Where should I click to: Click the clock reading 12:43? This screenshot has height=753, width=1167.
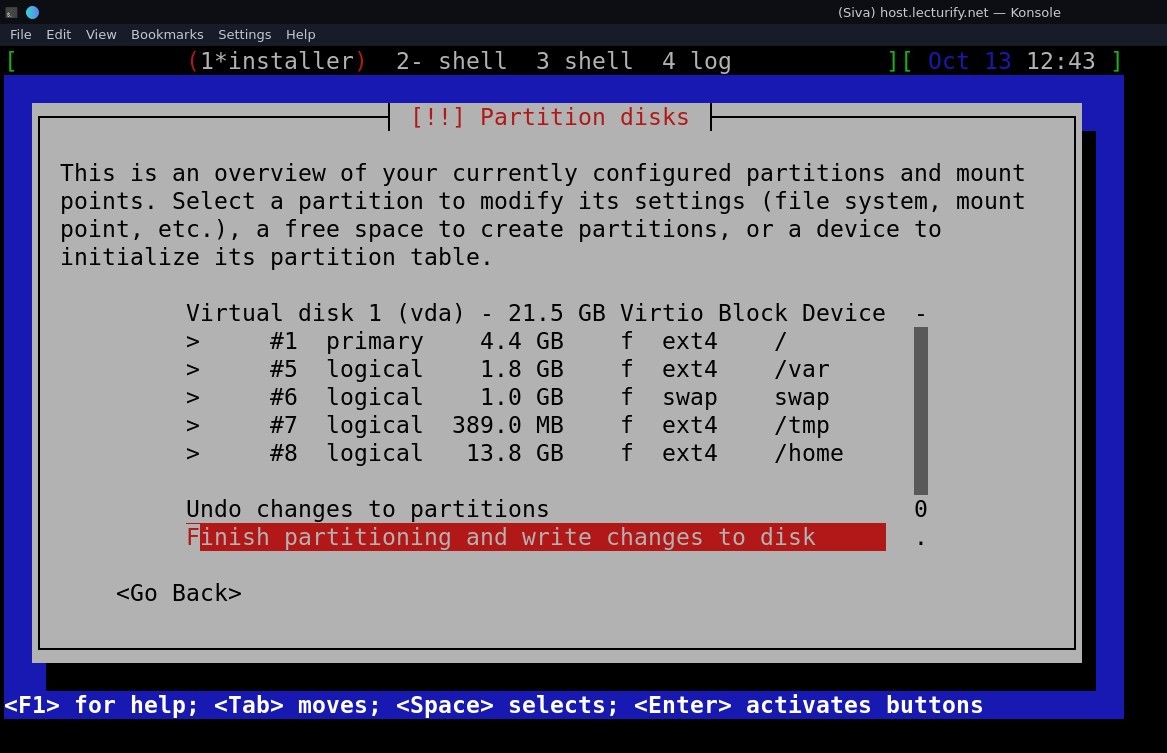[1061, 61]
